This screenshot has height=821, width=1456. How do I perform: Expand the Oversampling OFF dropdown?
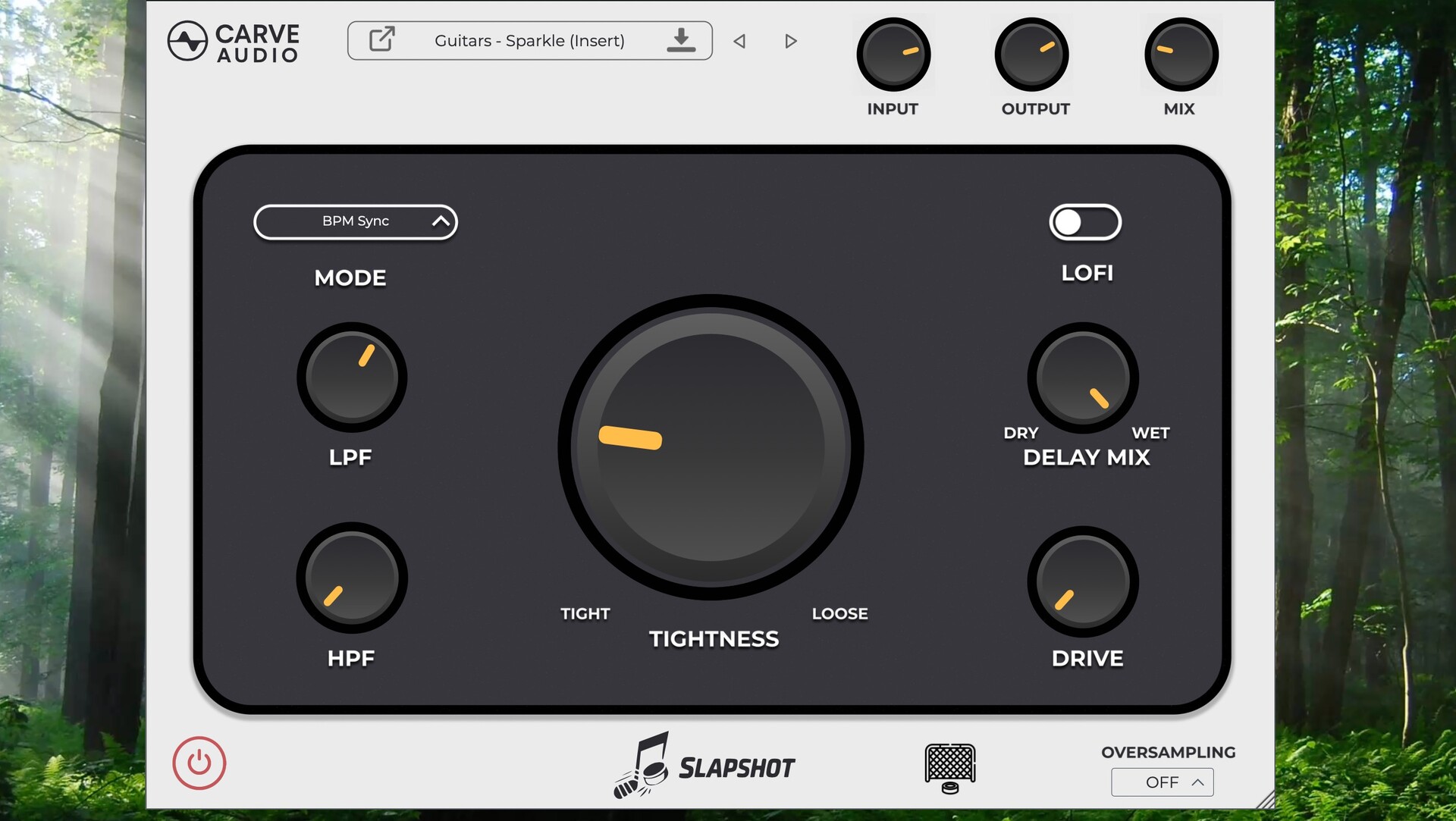1162,782
